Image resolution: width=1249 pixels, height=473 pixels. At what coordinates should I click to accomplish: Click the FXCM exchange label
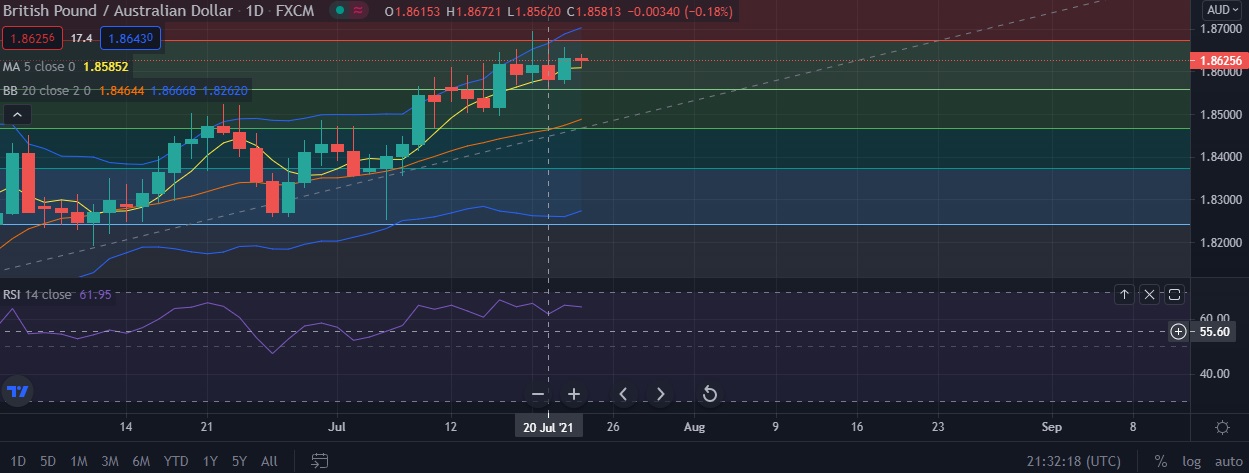297,11
